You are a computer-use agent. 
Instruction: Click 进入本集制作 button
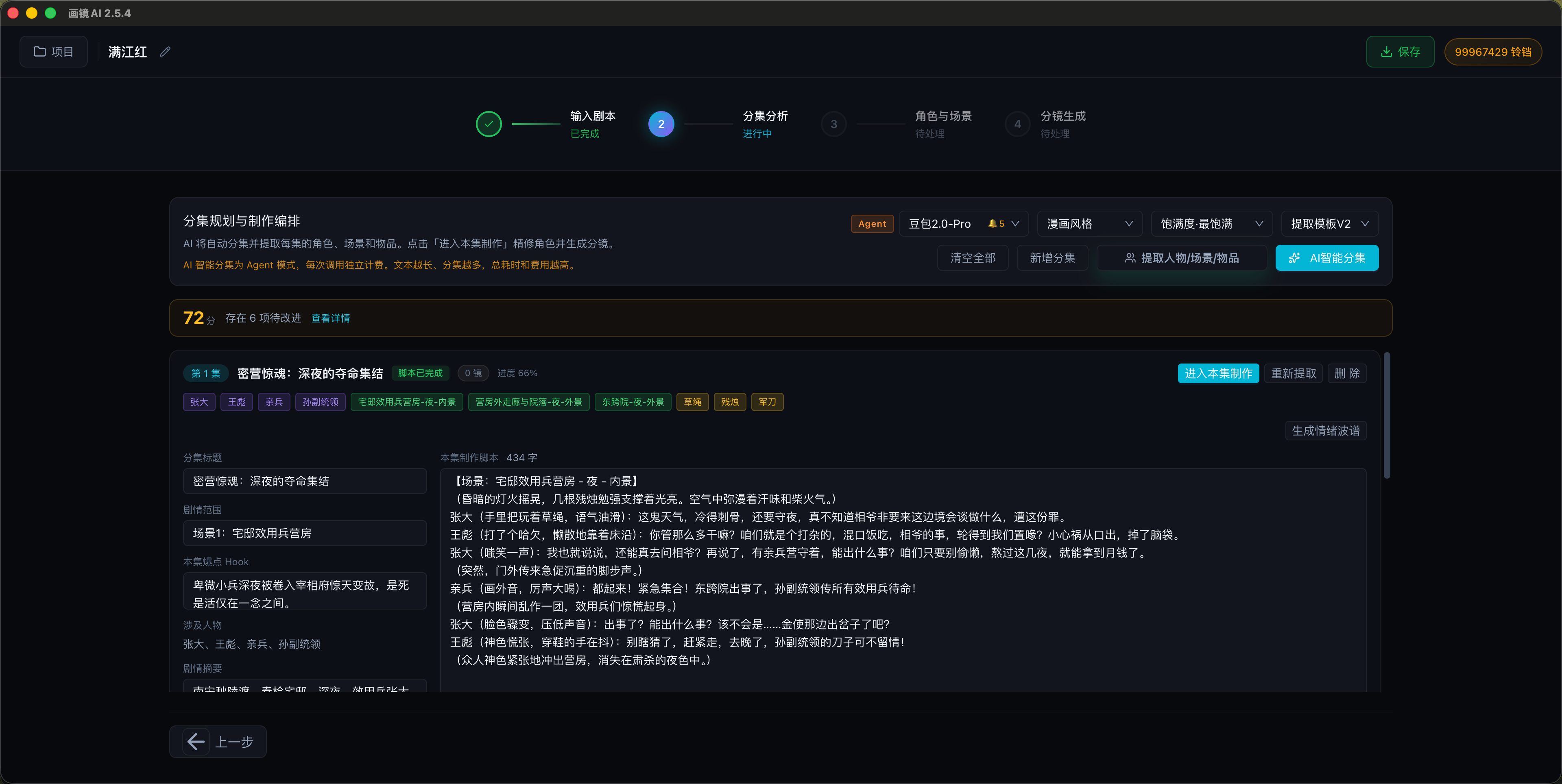tap(1217, 373)
